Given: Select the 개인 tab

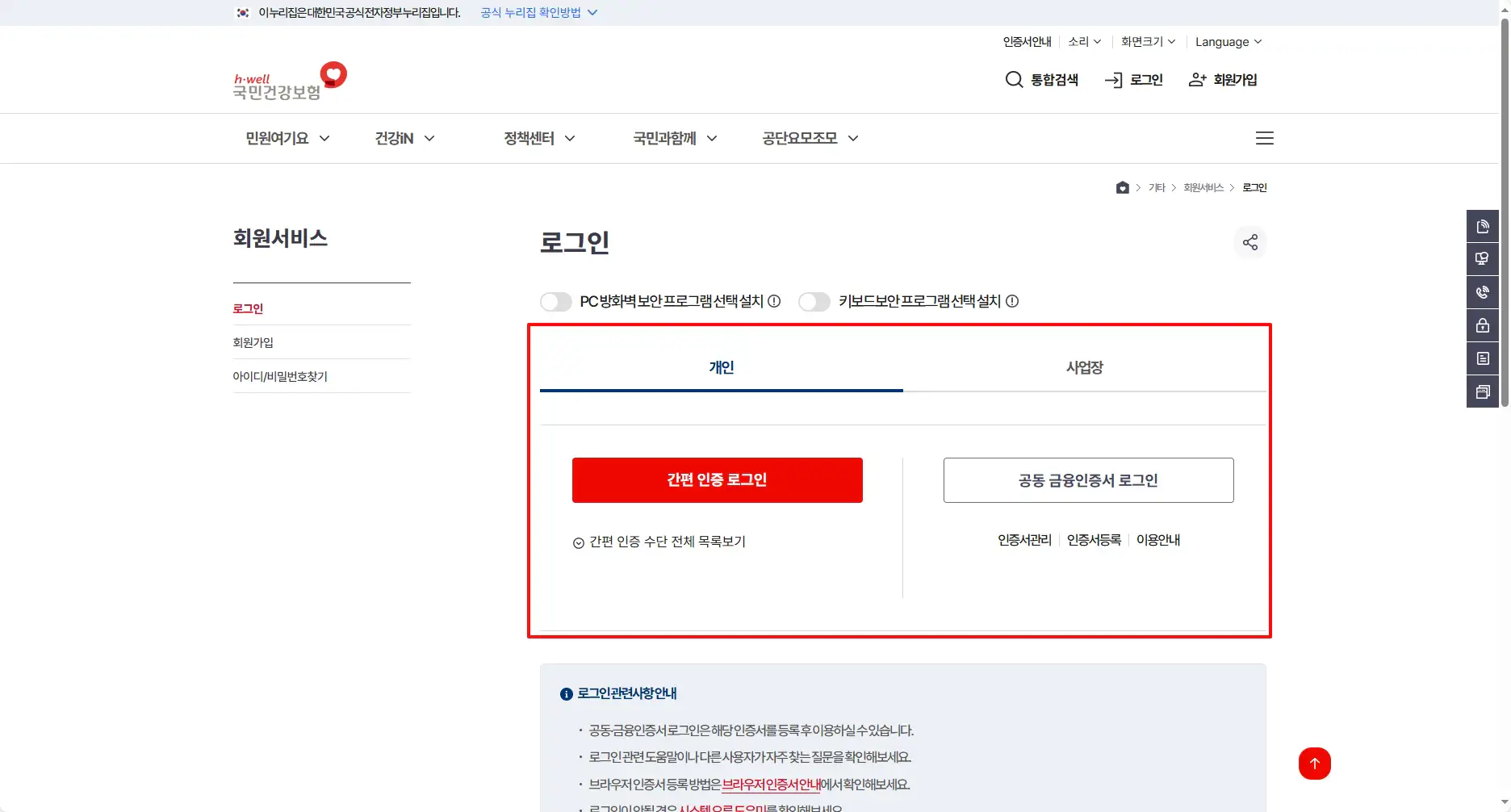Looking at the screenshot, I should tap(722, 368).
